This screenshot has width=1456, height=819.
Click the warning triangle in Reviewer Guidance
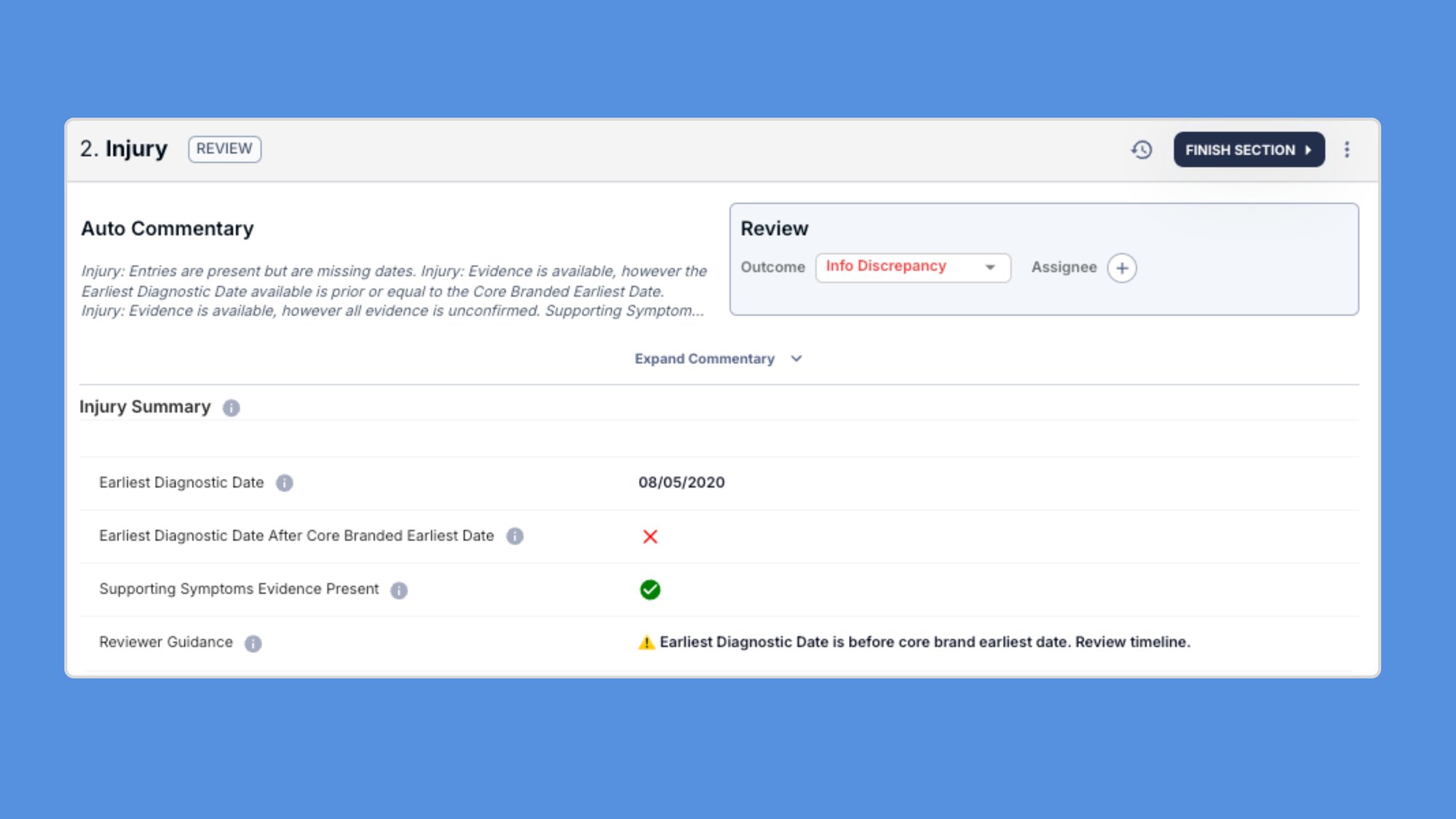645,642
